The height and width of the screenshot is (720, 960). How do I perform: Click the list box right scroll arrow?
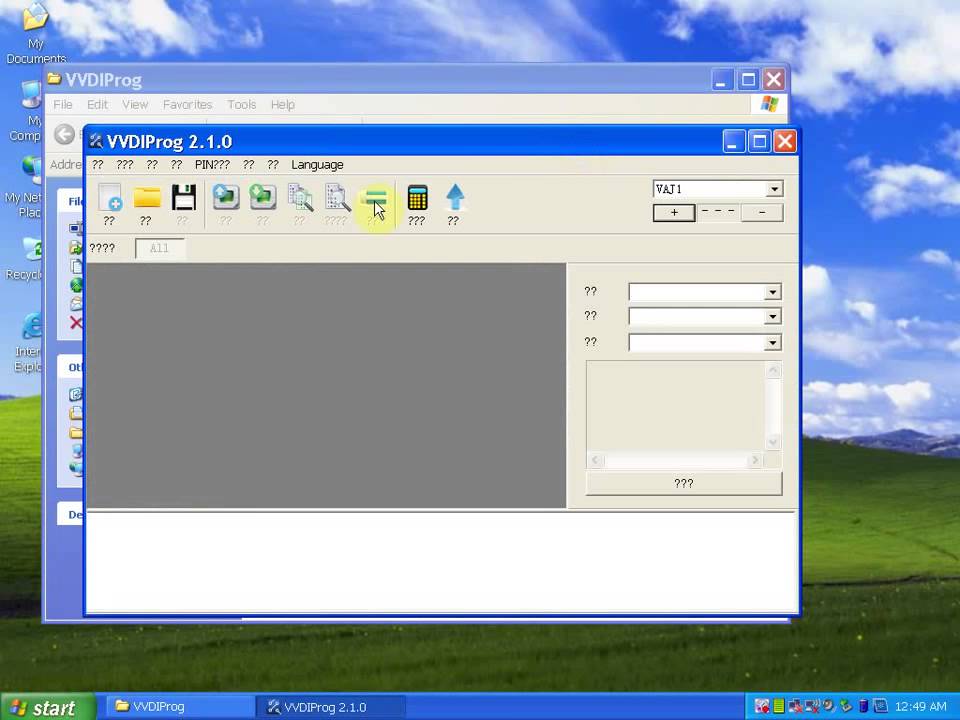click(756, 460)
